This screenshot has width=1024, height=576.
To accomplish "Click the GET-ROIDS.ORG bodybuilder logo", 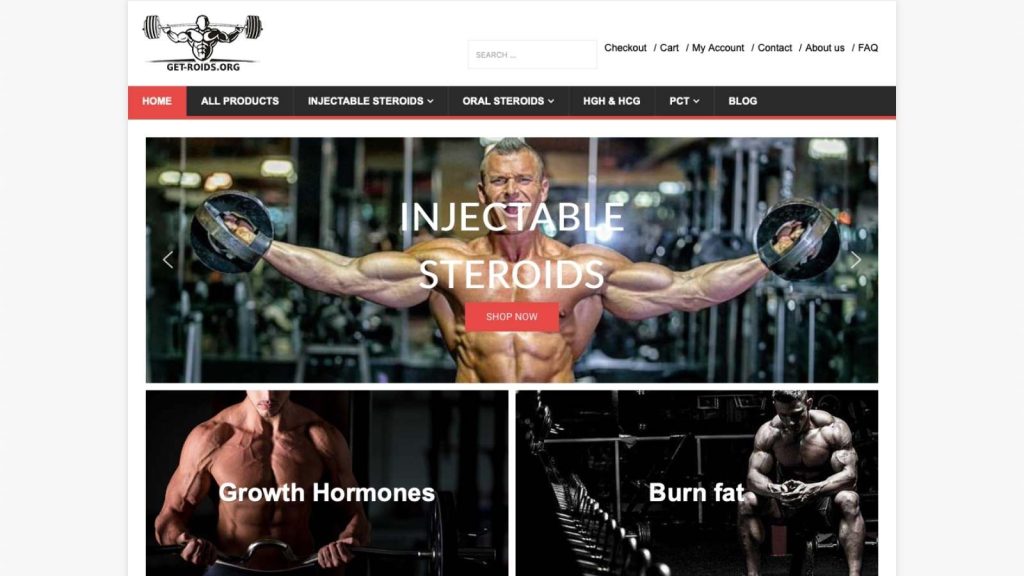I will [202, 43].
